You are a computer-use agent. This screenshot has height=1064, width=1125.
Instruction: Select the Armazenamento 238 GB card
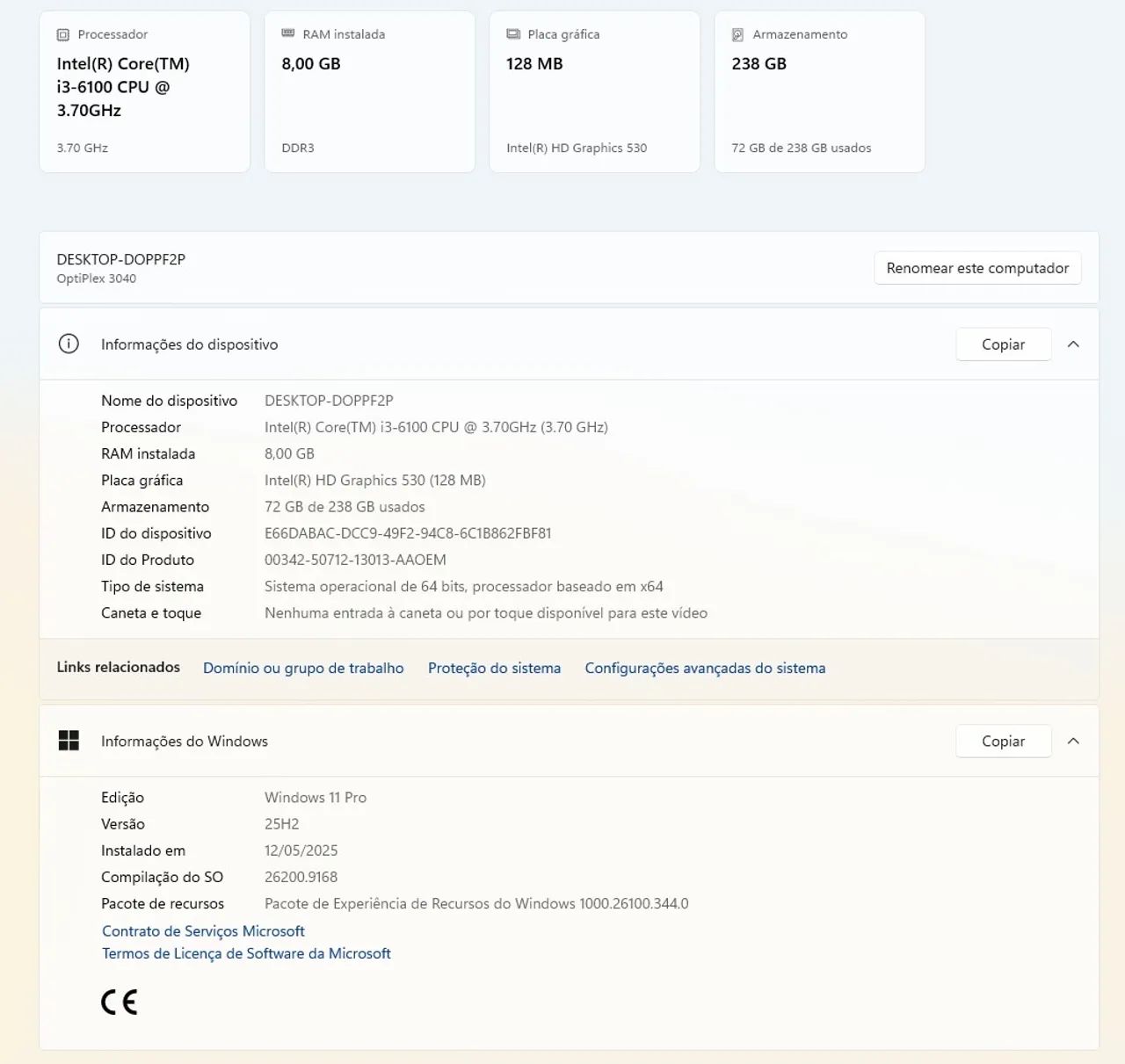(820, 91)
